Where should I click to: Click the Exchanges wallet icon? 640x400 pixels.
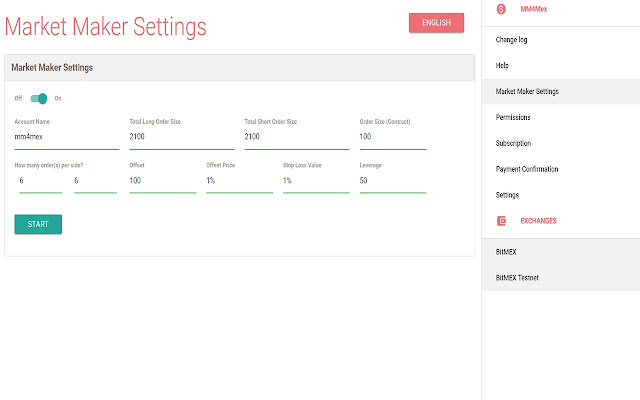[x=501, y=221]
